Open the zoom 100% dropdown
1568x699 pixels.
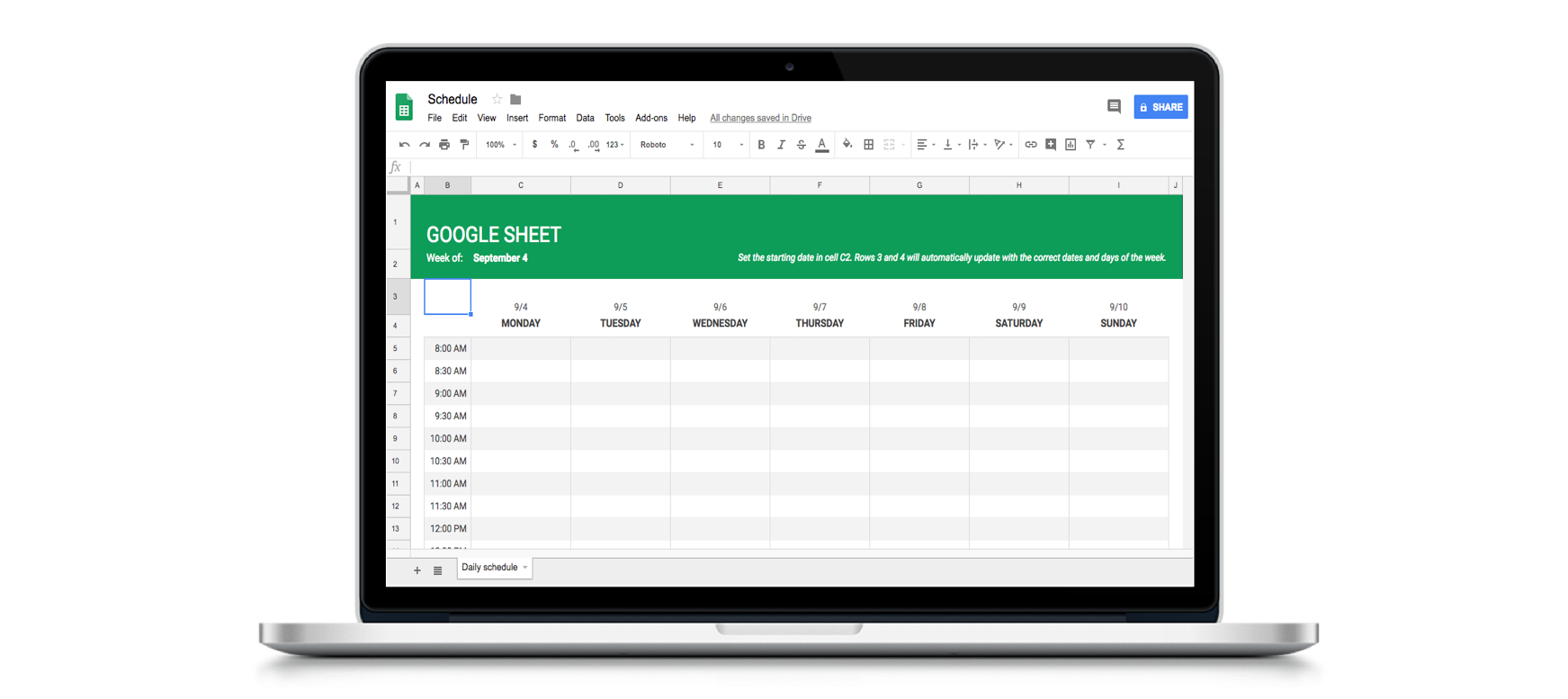click(501, 145)
